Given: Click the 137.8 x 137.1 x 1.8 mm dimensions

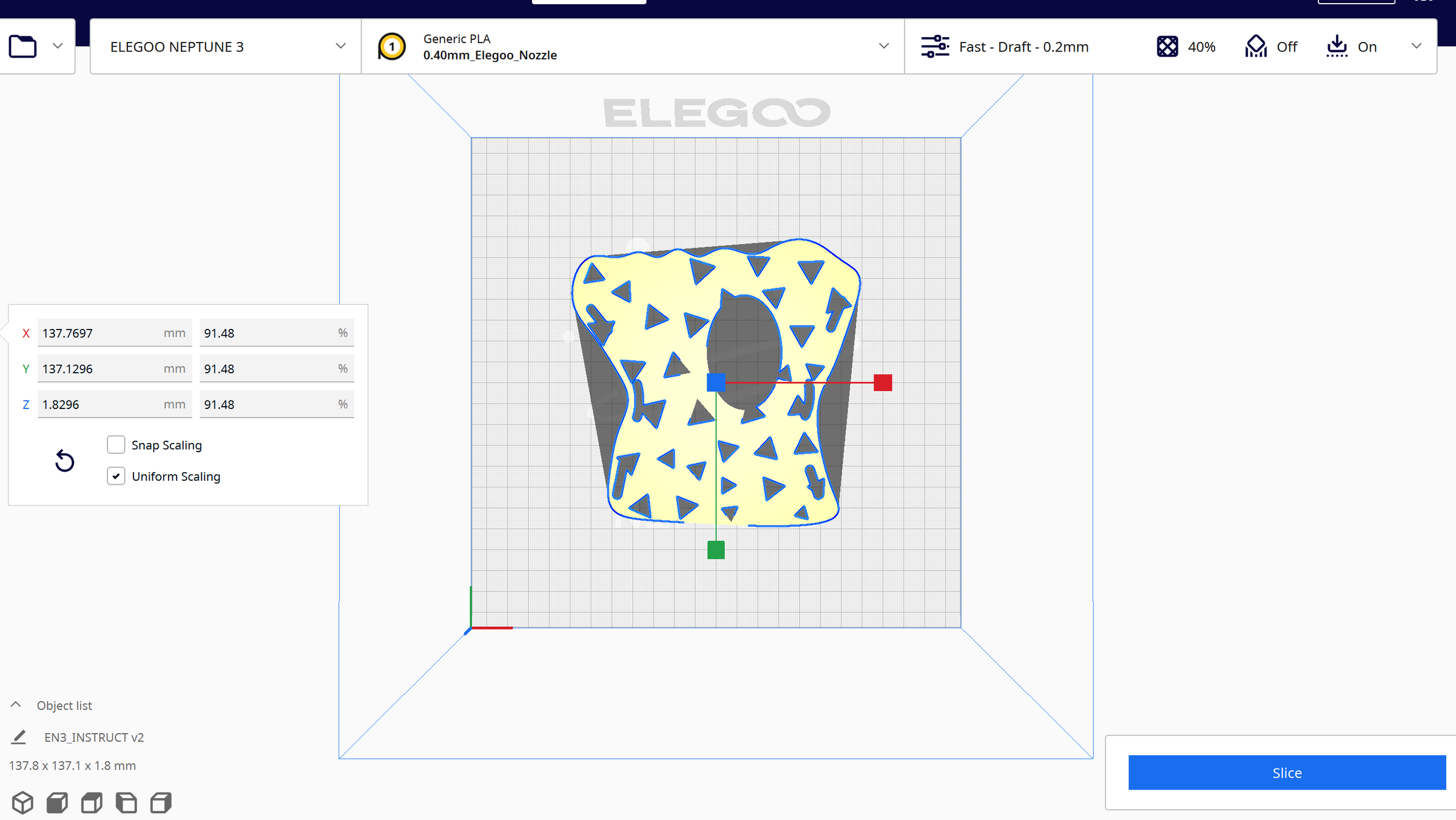Looking at the screenshot, I should coord(72,766).
